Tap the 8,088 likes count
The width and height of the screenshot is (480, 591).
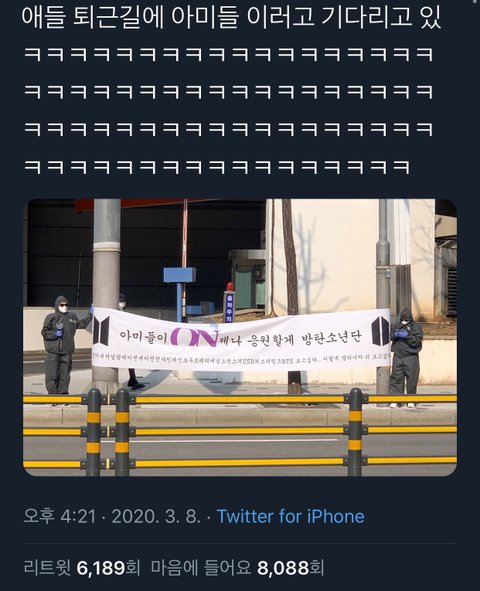tap(283, 567)
